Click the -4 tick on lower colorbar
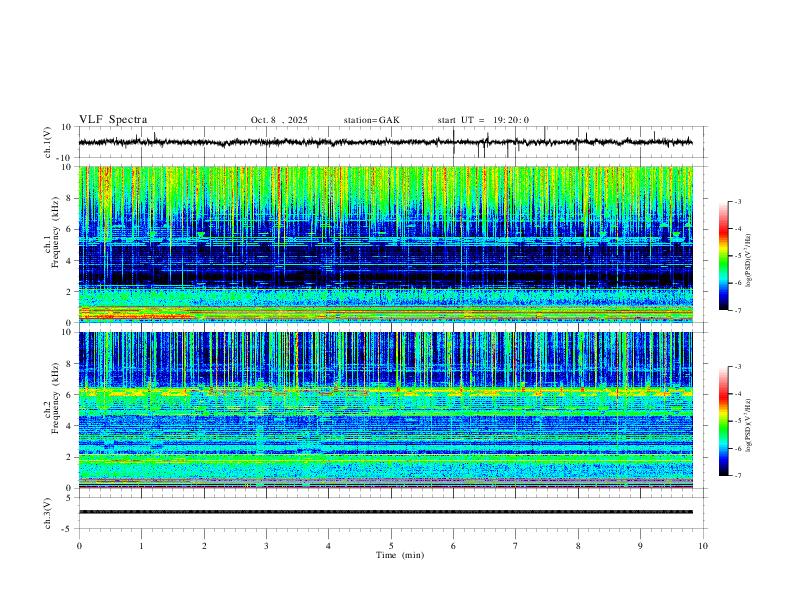Image resolution: width=792 pixels, height=612 pixels. pyautogui.click(x=737, y=394)
